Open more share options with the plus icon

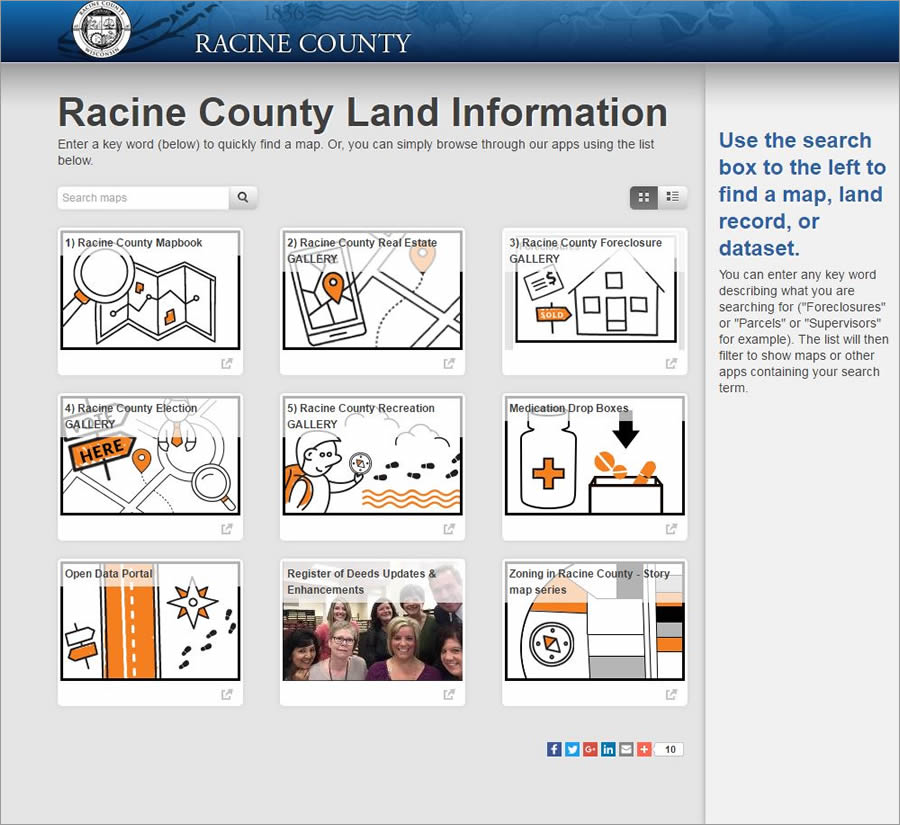(644, 748)
